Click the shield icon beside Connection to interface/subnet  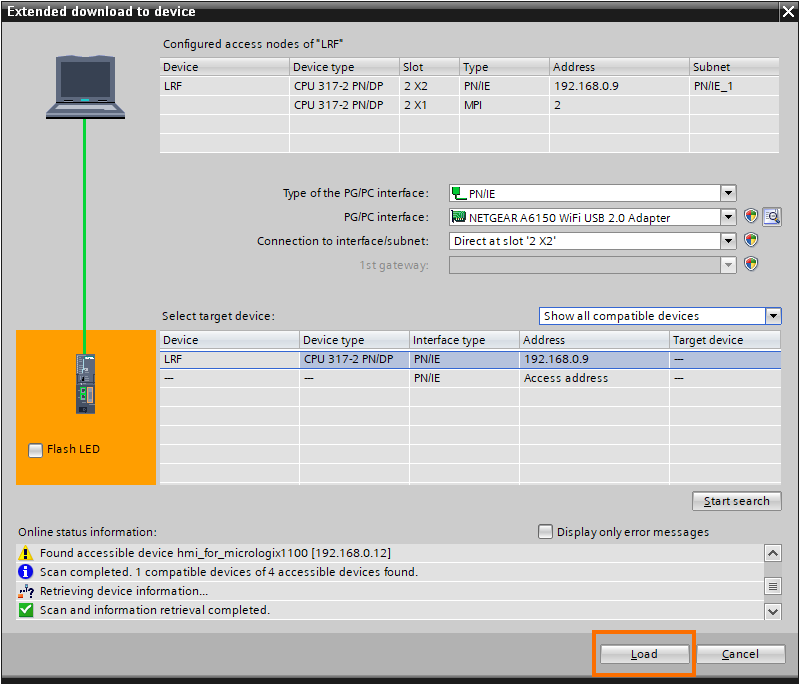coord(751,240)
